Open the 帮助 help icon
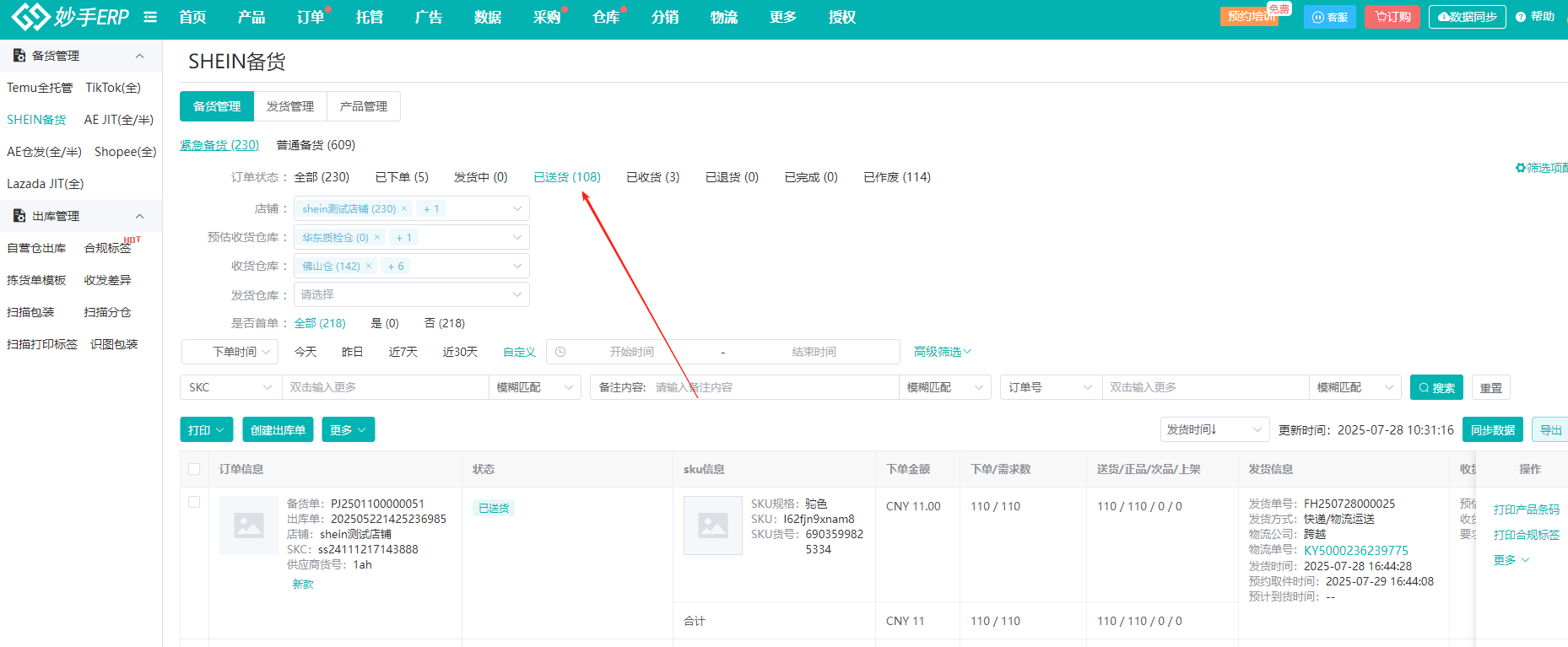1568x647 pixels. pos(1521,17)
